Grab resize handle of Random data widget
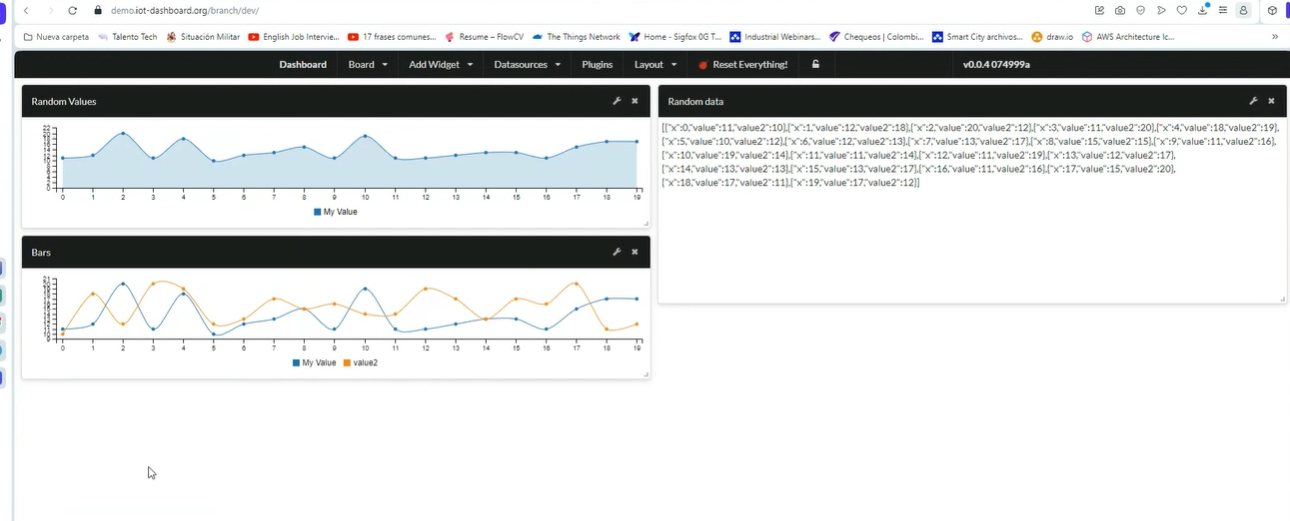This screenshot has height=521, width=1290. point(1282,299)
